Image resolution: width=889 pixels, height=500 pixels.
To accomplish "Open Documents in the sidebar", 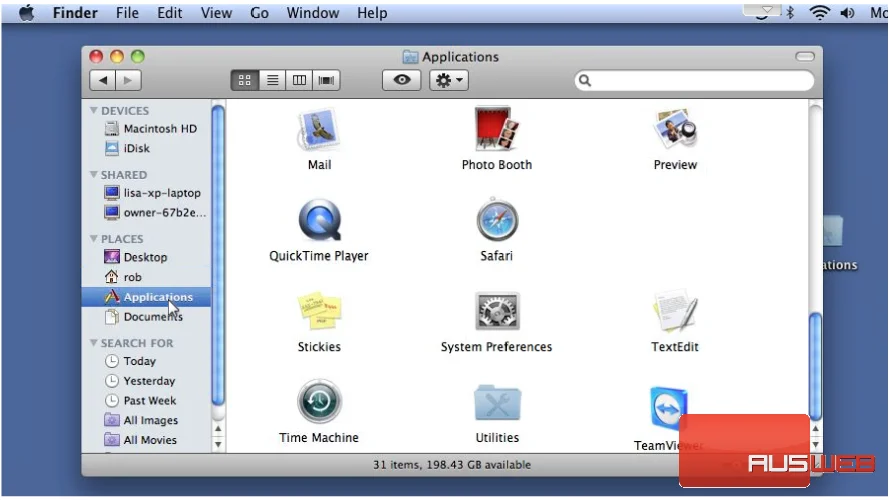I will (x=143, y=317).
